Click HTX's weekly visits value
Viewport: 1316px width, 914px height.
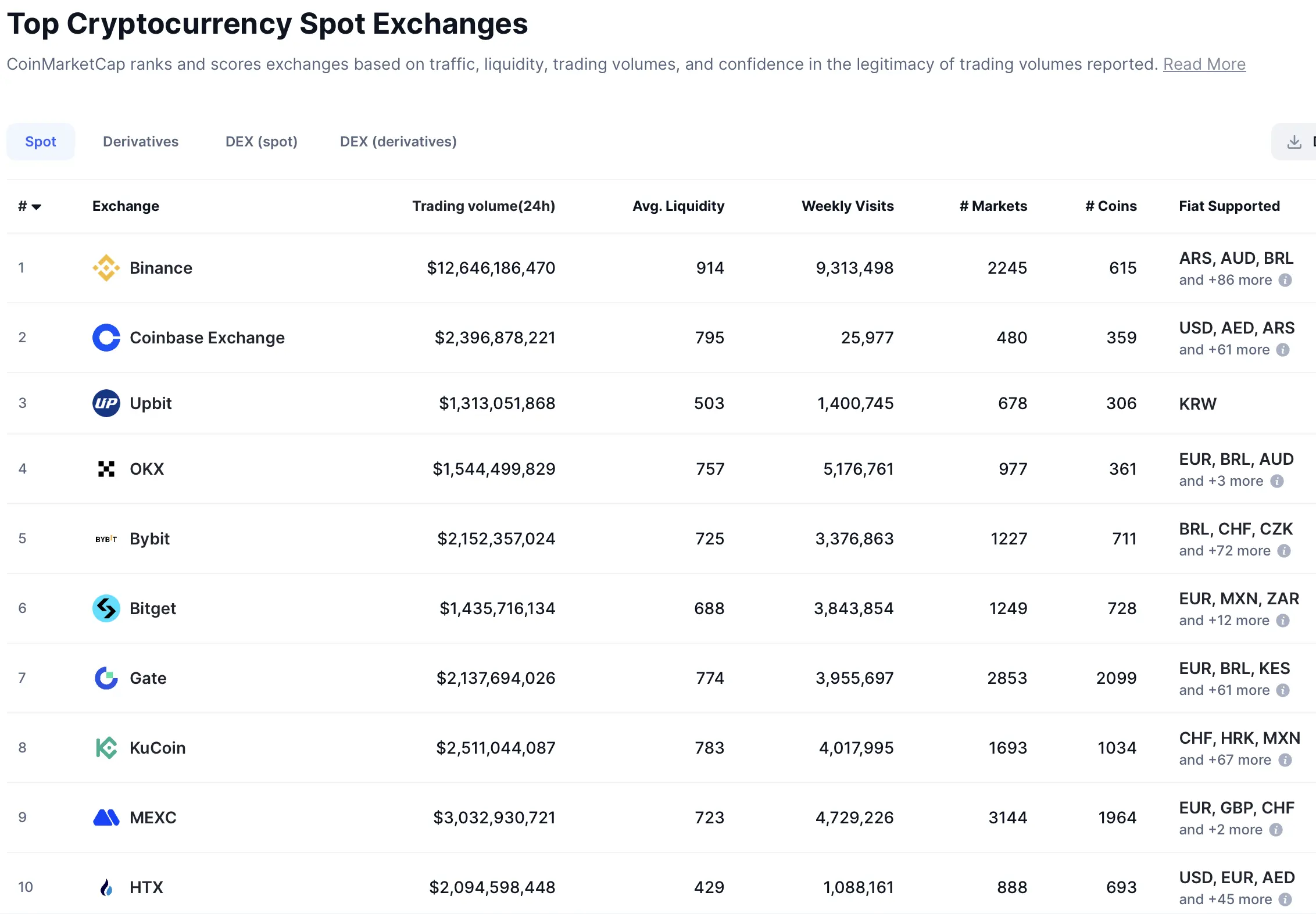point(859,887)
